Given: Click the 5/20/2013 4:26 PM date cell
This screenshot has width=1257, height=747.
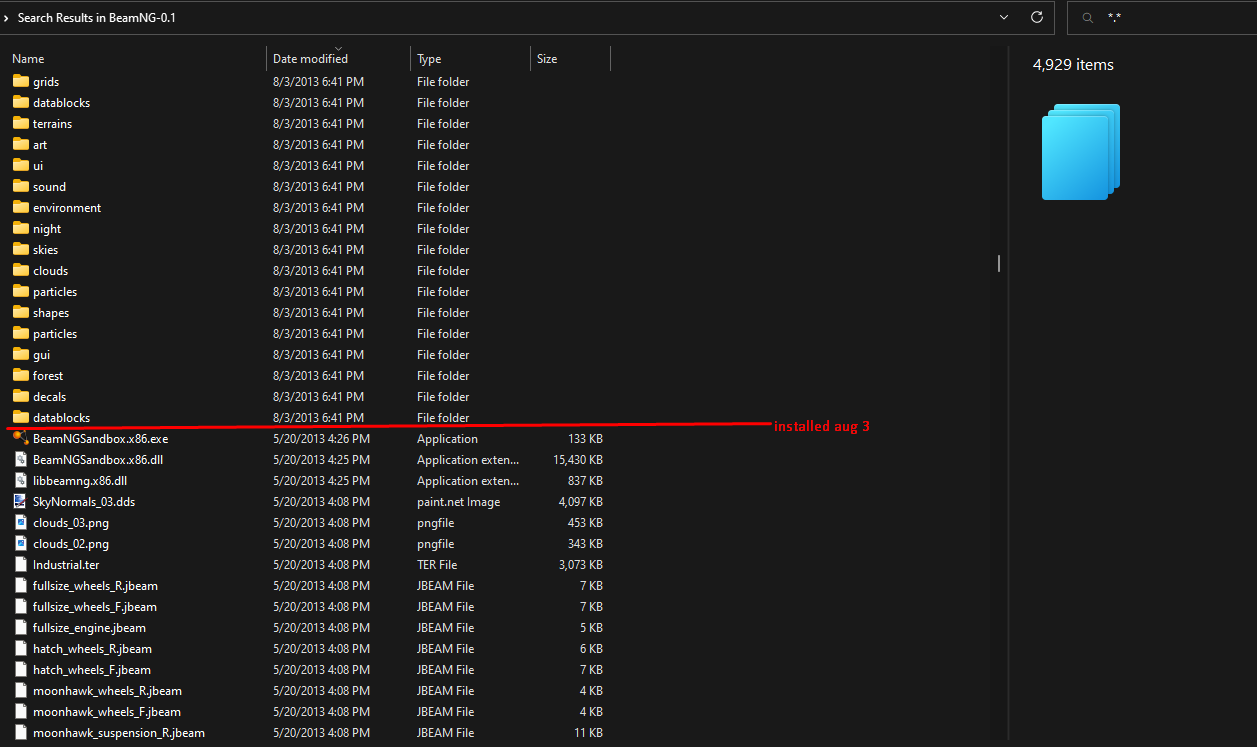Looking at the screenshot, I should coord(321,439).
